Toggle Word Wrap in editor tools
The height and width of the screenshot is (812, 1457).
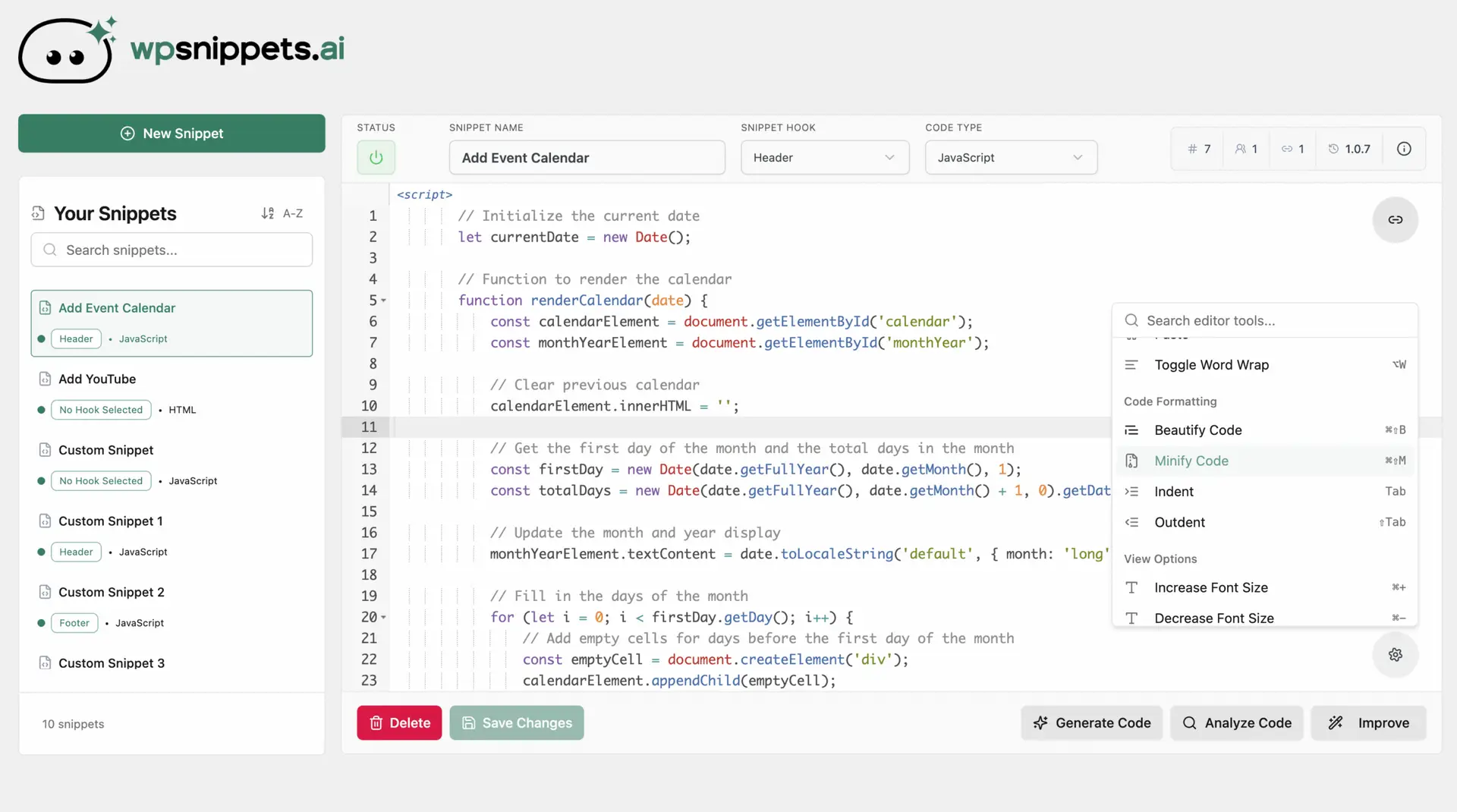(1265, 365)
